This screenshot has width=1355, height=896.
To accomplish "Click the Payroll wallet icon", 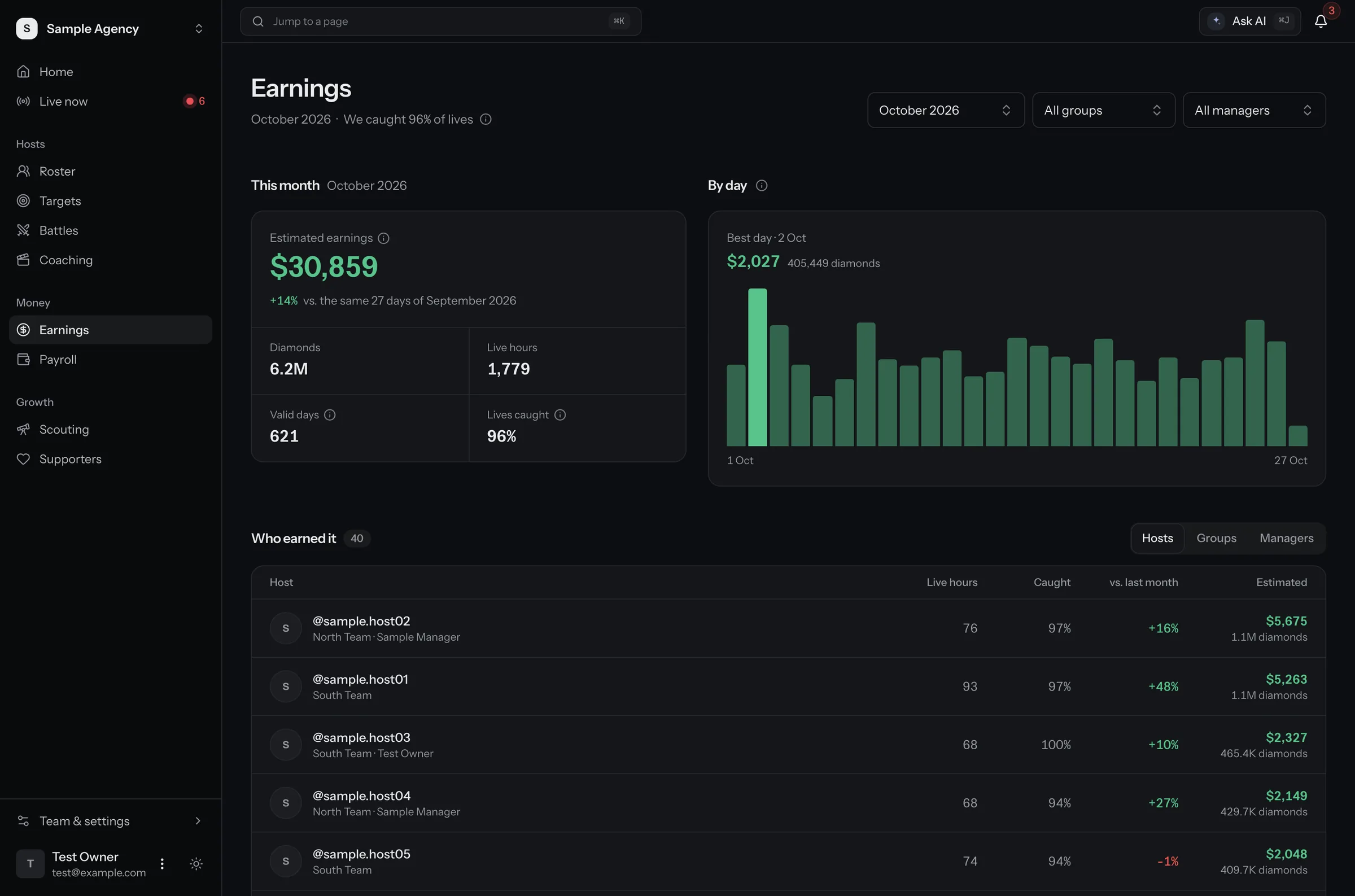I will (x=23, y=360).
